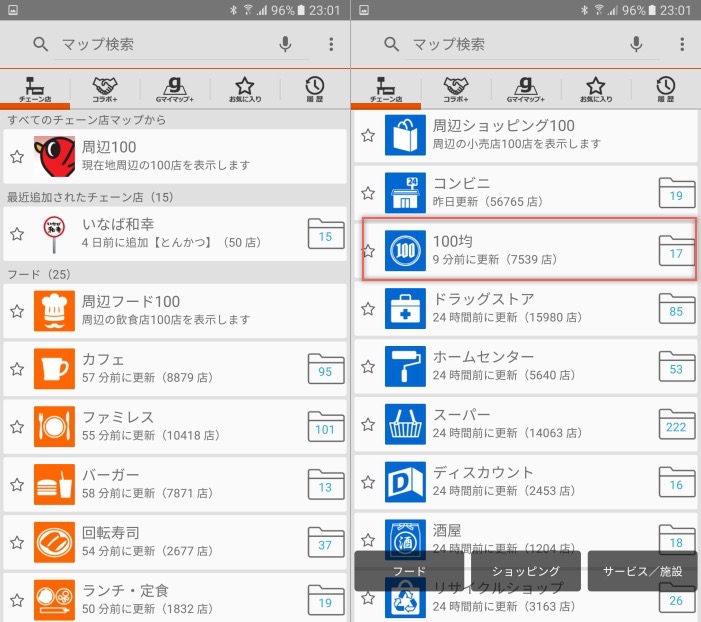This screenshot has width=701, height=622.
Task: Tap the search magnifier icon in left screen
Action: click(x=40, y=44)
